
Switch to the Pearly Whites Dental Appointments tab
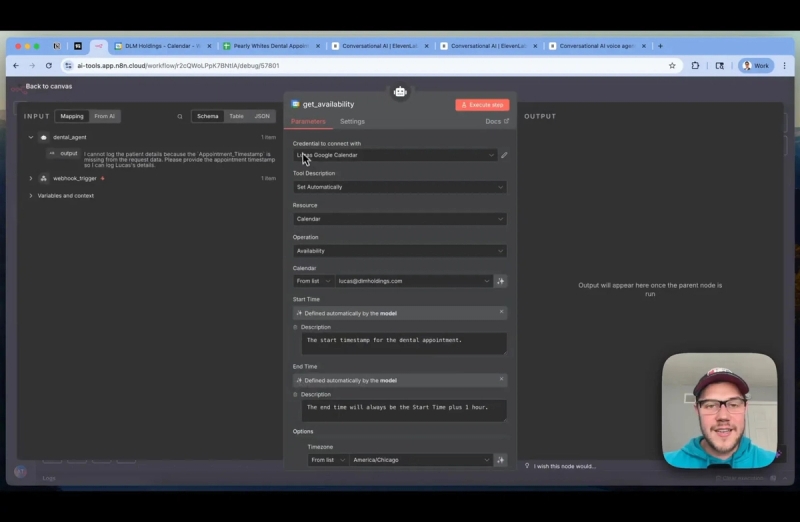tap(271, 46)
